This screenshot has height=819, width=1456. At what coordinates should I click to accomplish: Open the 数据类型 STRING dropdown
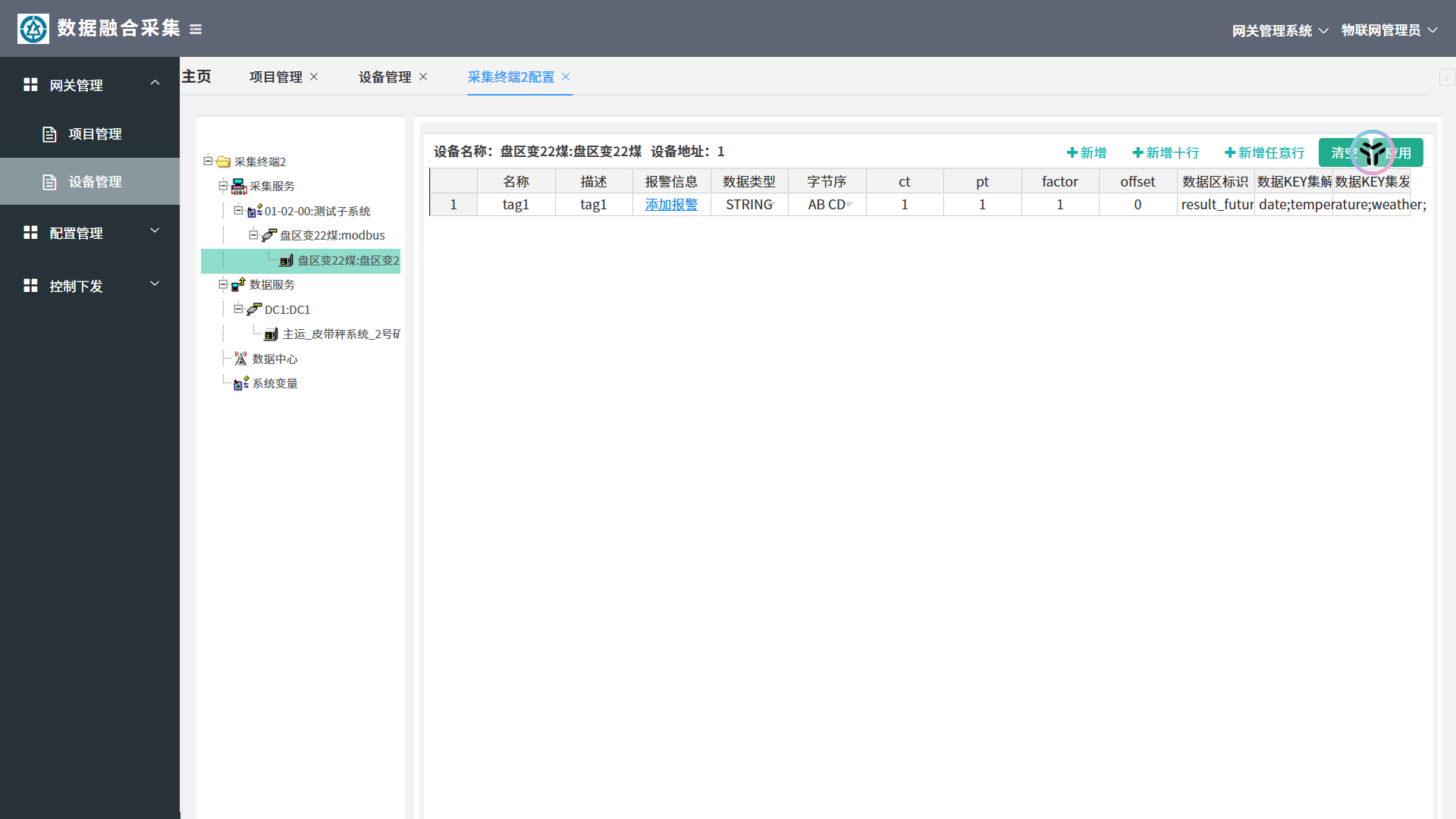772,203
